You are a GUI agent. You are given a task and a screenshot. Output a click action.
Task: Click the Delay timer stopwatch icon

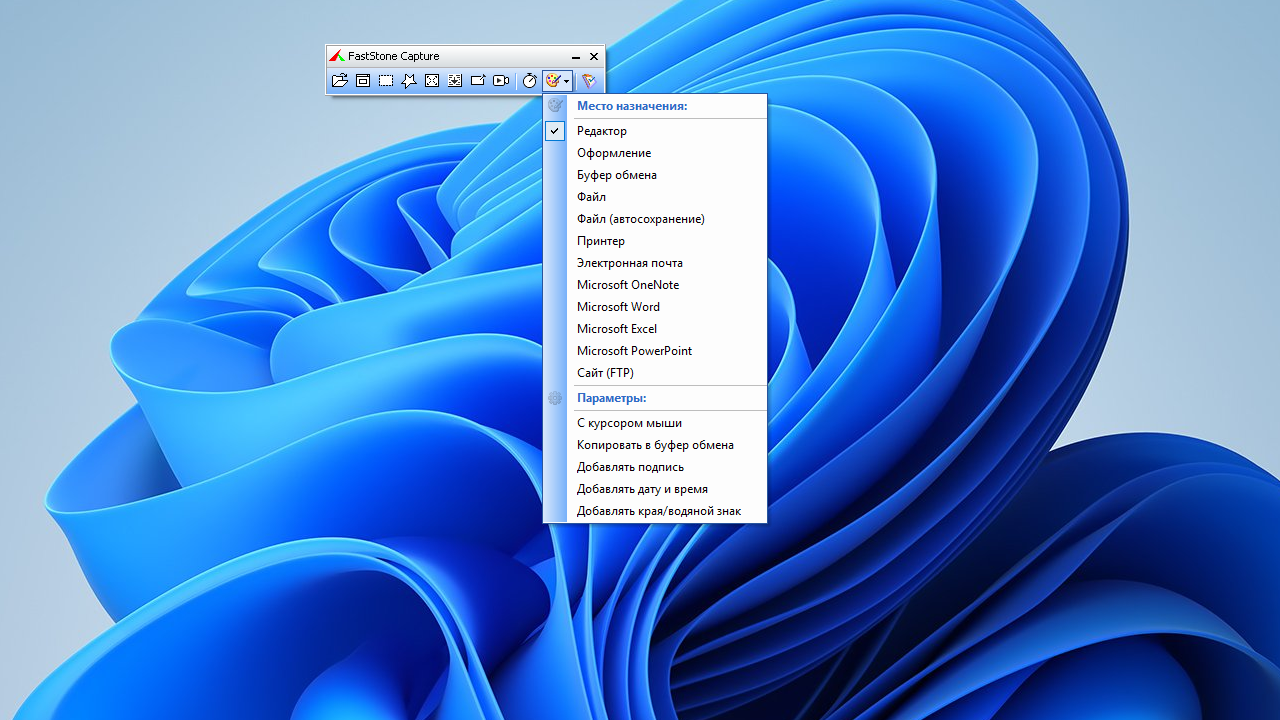coord(530,81)
